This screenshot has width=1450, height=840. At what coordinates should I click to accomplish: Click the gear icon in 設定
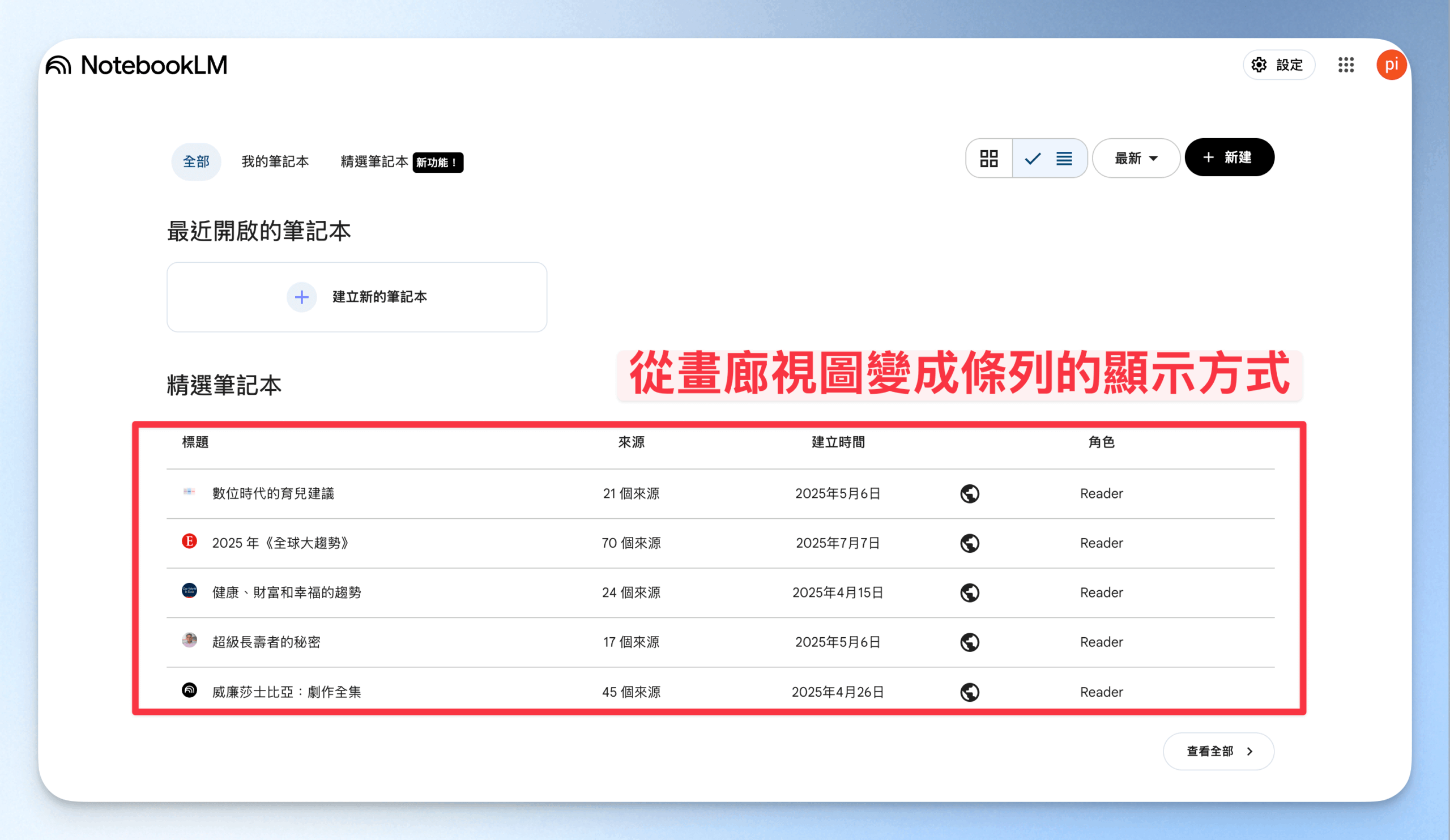coord(1259,65)
